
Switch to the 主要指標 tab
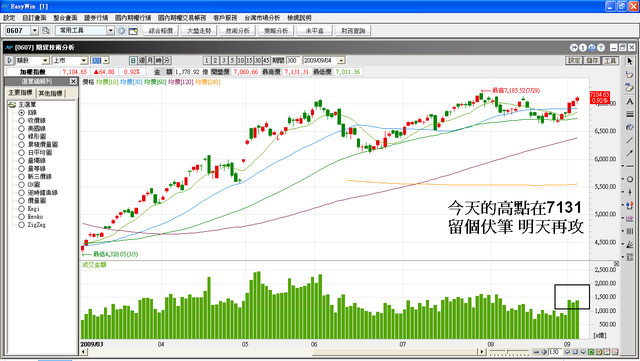20,93
